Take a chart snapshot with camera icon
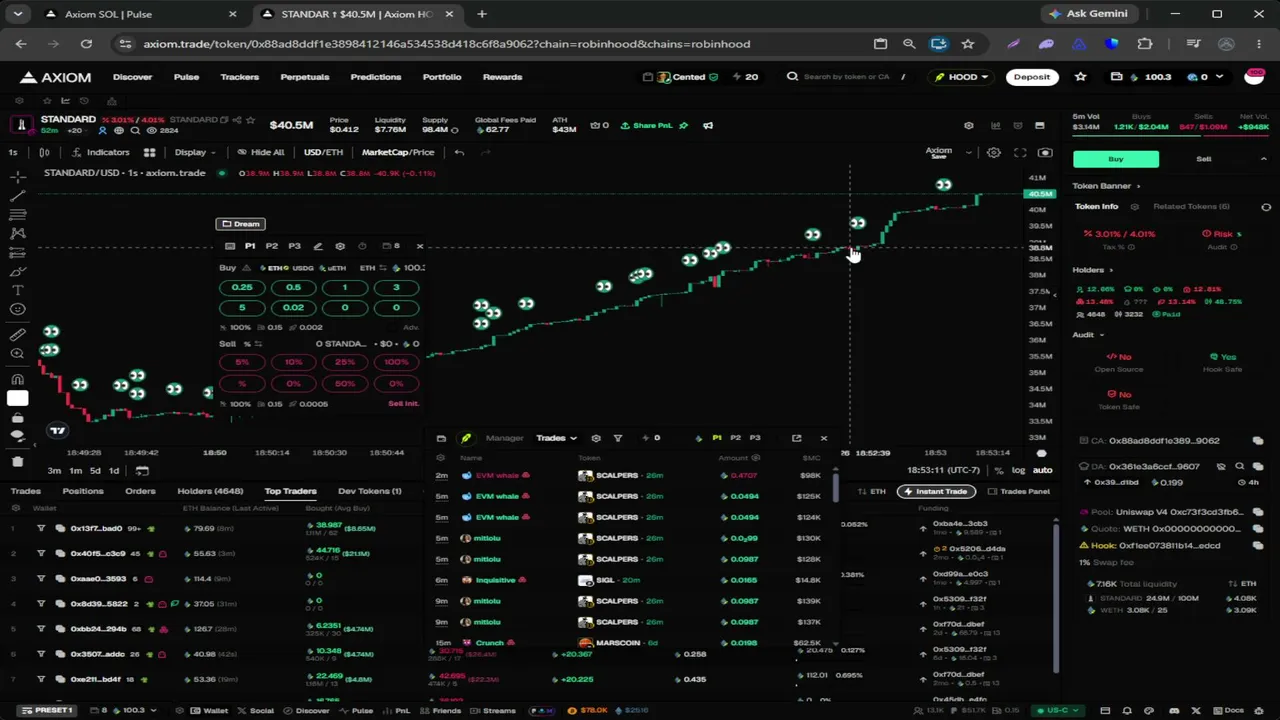1280x720 pixels. coord(1045,152)
